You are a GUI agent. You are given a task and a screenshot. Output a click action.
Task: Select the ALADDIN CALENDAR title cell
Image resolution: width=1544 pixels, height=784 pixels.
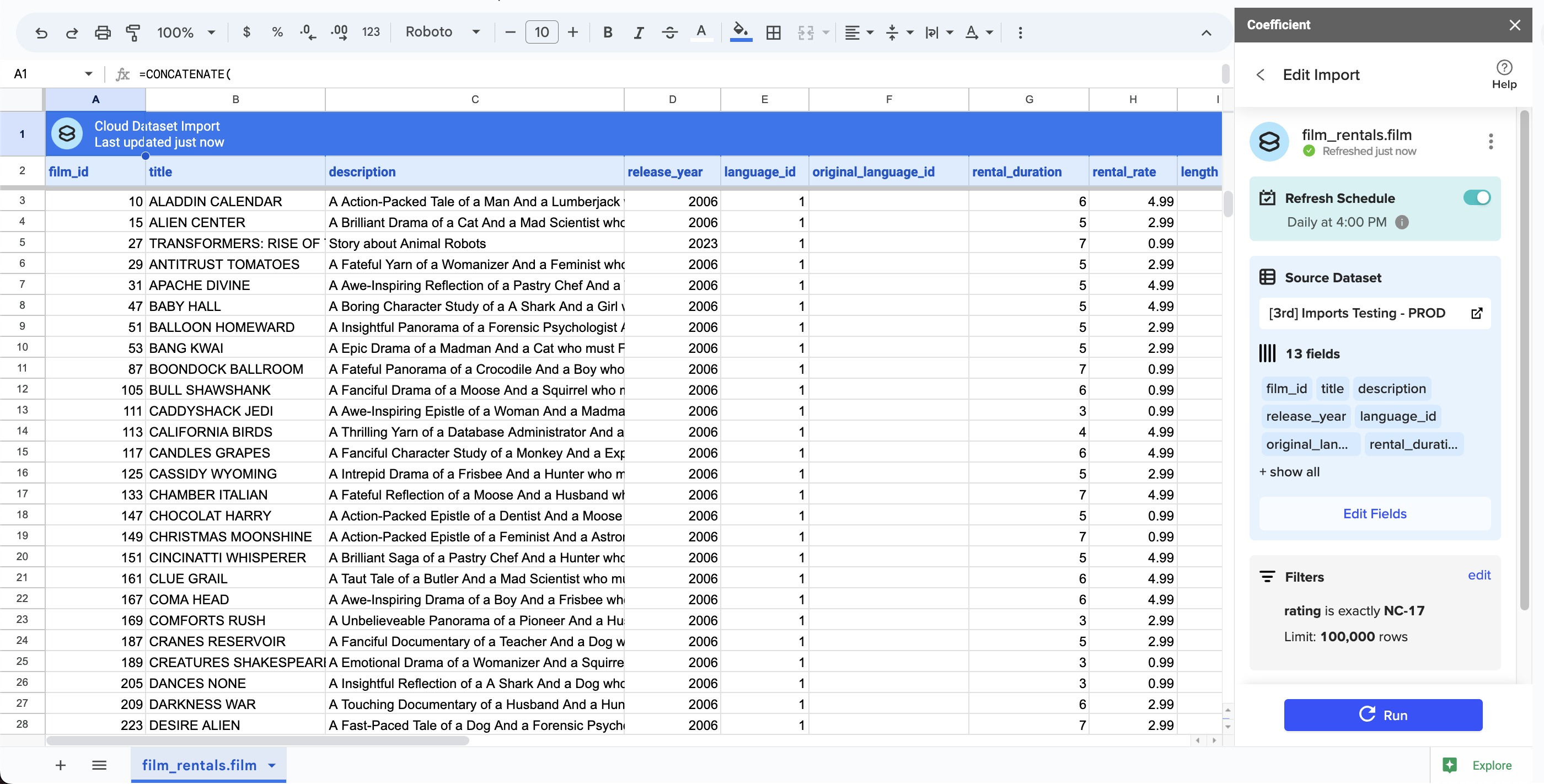coord(235,201)
